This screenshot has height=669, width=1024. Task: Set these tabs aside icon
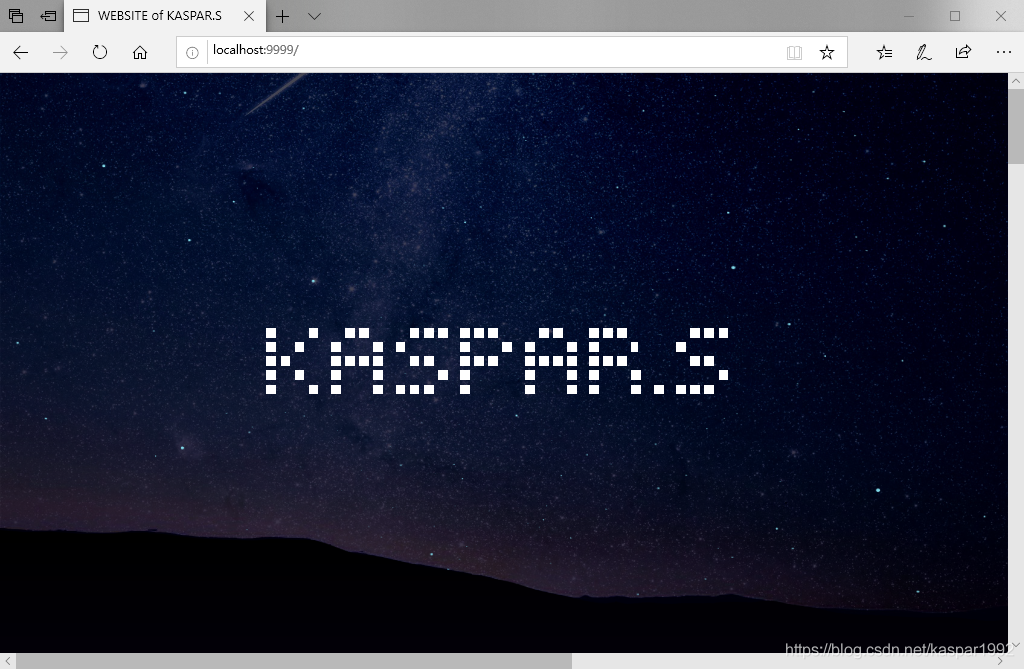coord(48,16)
